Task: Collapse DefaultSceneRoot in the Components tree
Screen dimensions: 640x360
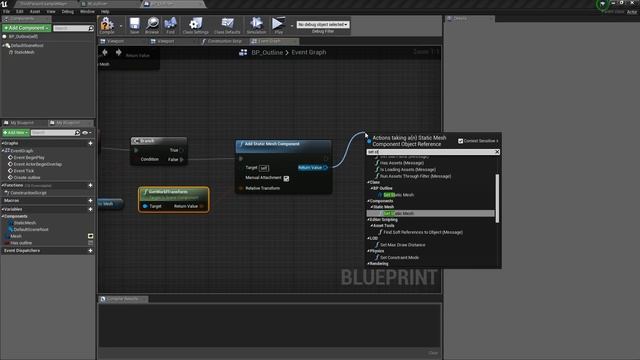Action: (x=3, y=45)
